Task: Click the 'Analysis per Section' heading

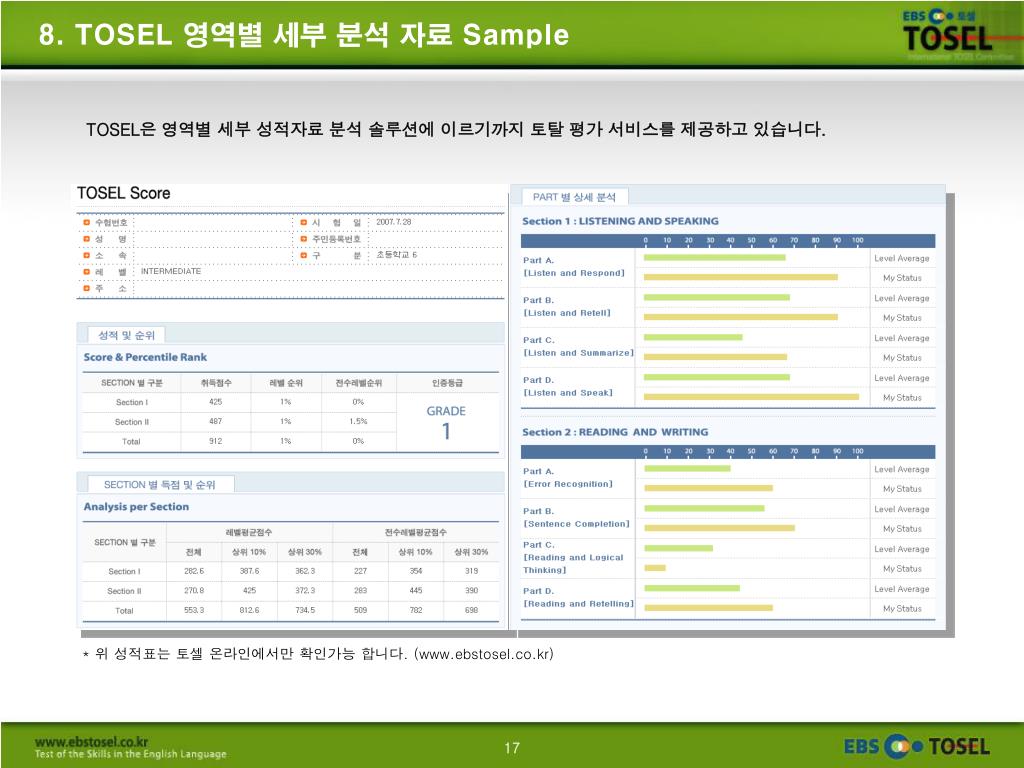Action: click(x=136, y=507)
